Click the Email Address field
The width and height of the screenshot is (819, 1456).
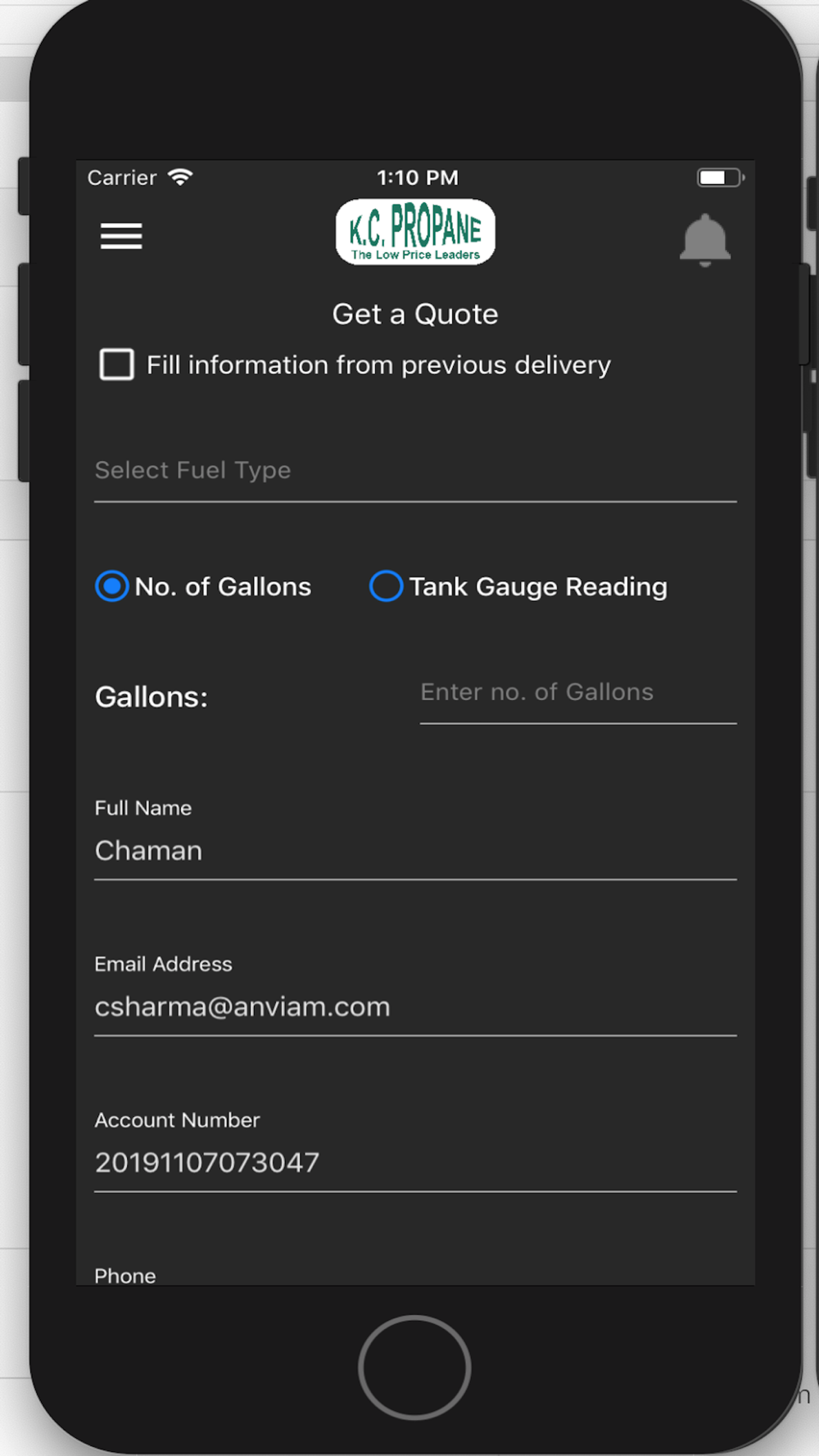(x=415, y=1006)
